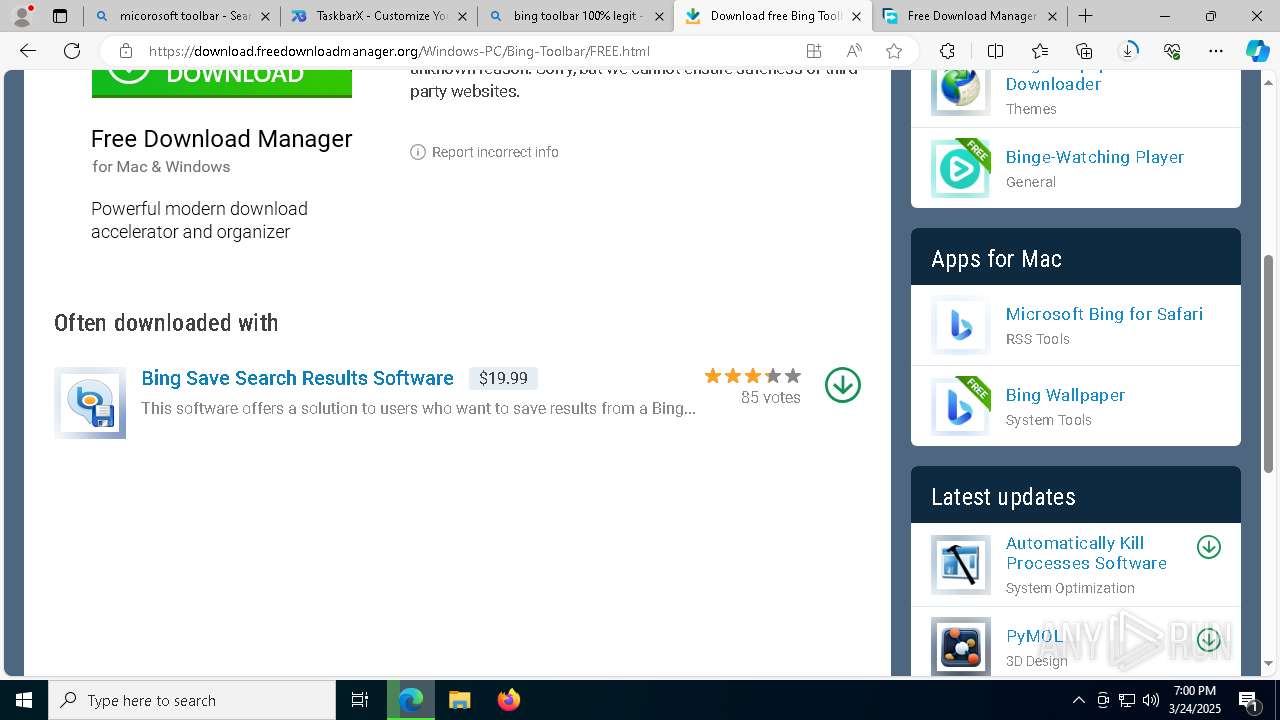Image resolution: width=1280 pixels, height=720 pixels.
Task: Open Downloads icon in toolbar
Action: 1128,51
